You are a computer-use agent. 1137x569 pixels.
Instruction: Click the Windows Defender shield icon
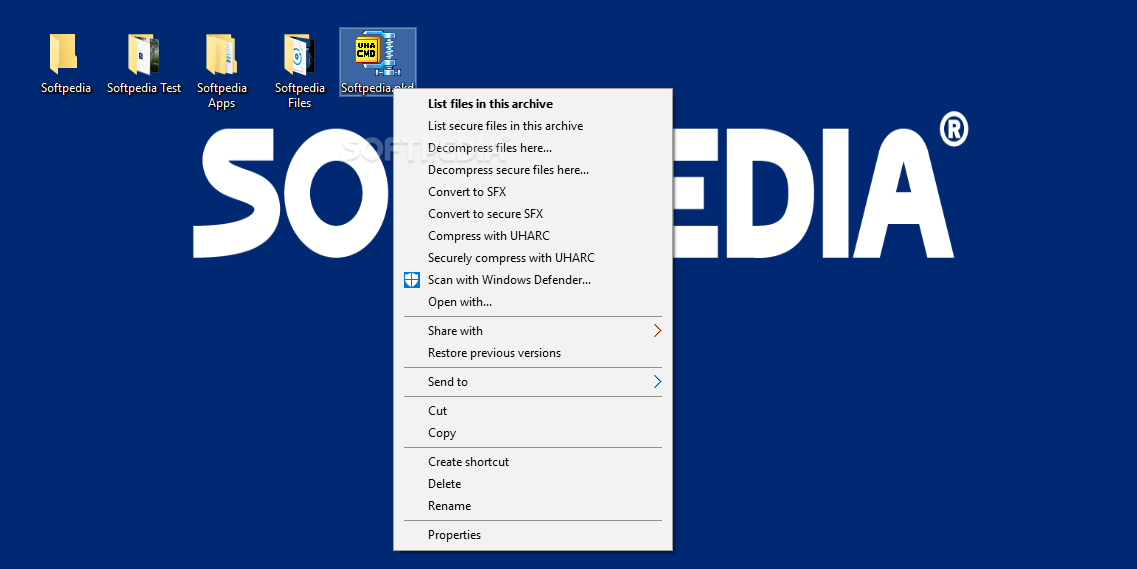(412, 280)
